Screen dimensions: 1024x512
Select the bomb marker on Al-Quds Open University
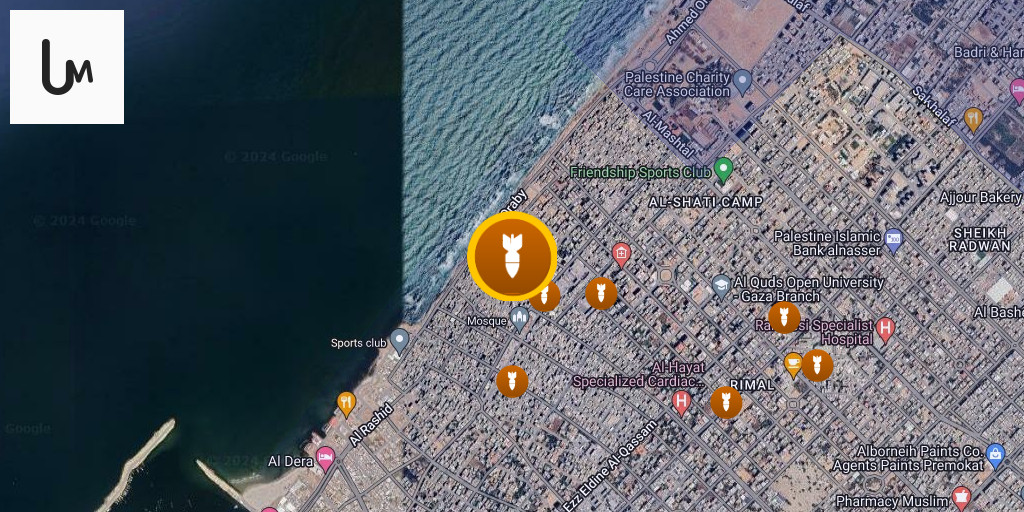pos(784,317)
